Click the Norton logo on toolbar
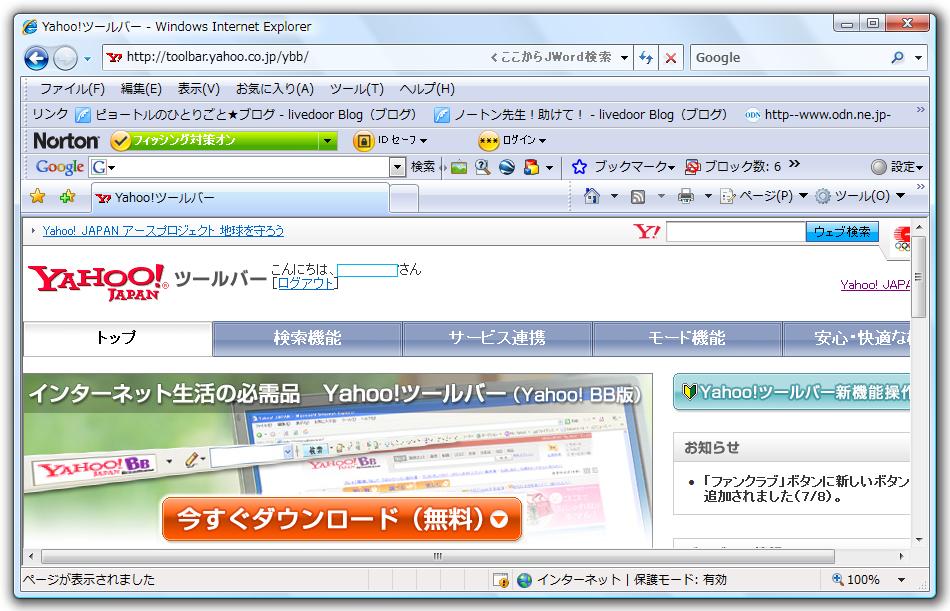The image size is (950, 611). 66,141
